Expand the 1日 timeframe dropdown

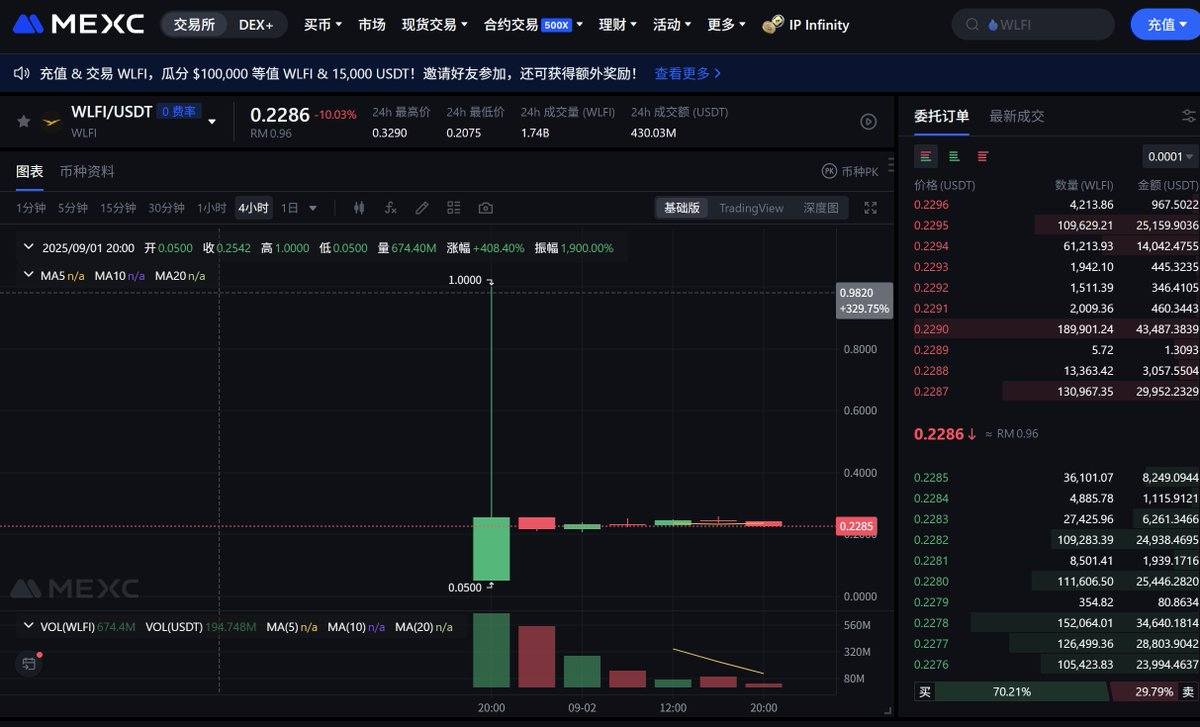pyautogui.click(x=299, y=208)
